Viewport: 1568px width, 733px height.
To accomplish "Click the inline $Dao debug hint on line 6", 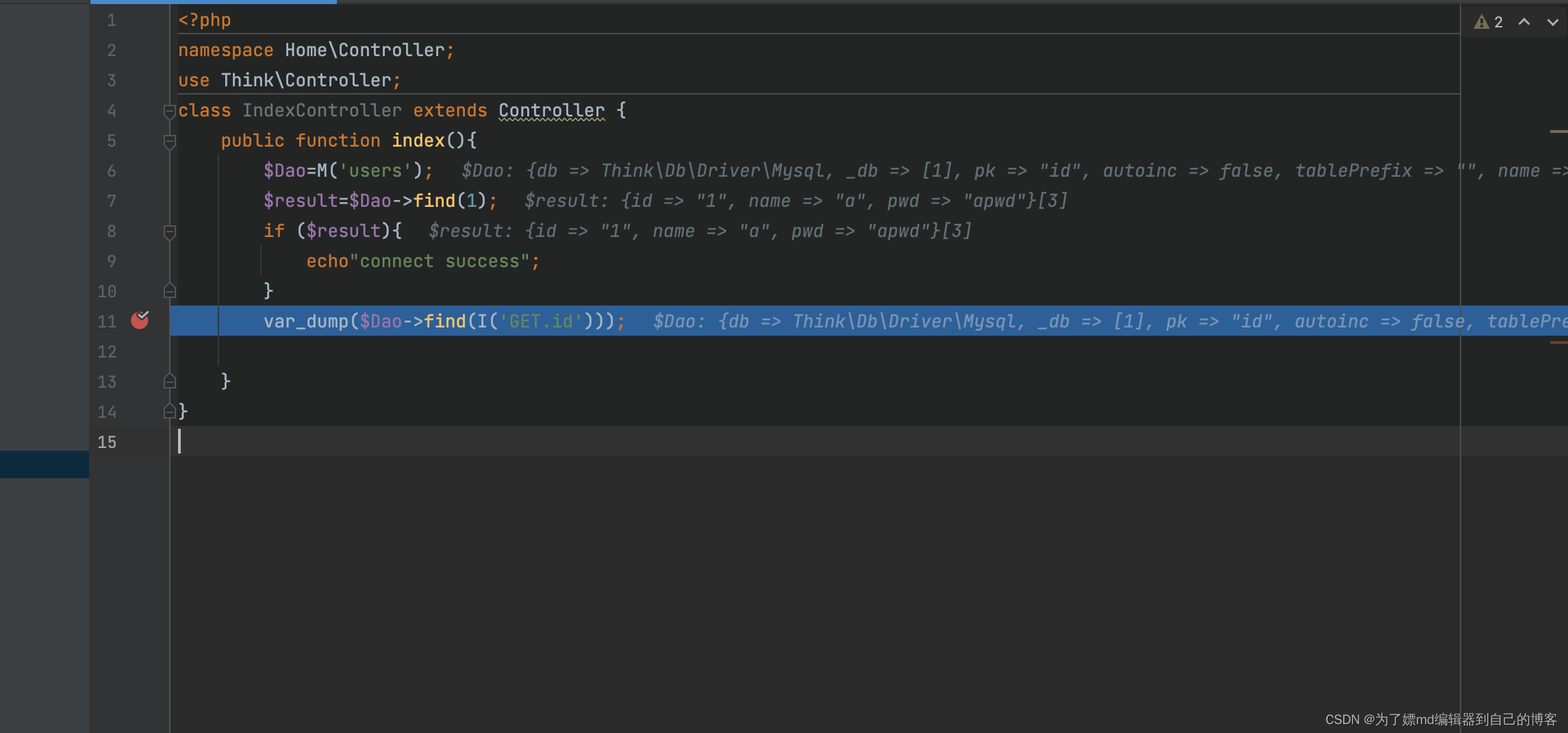I will [1014, 171].
